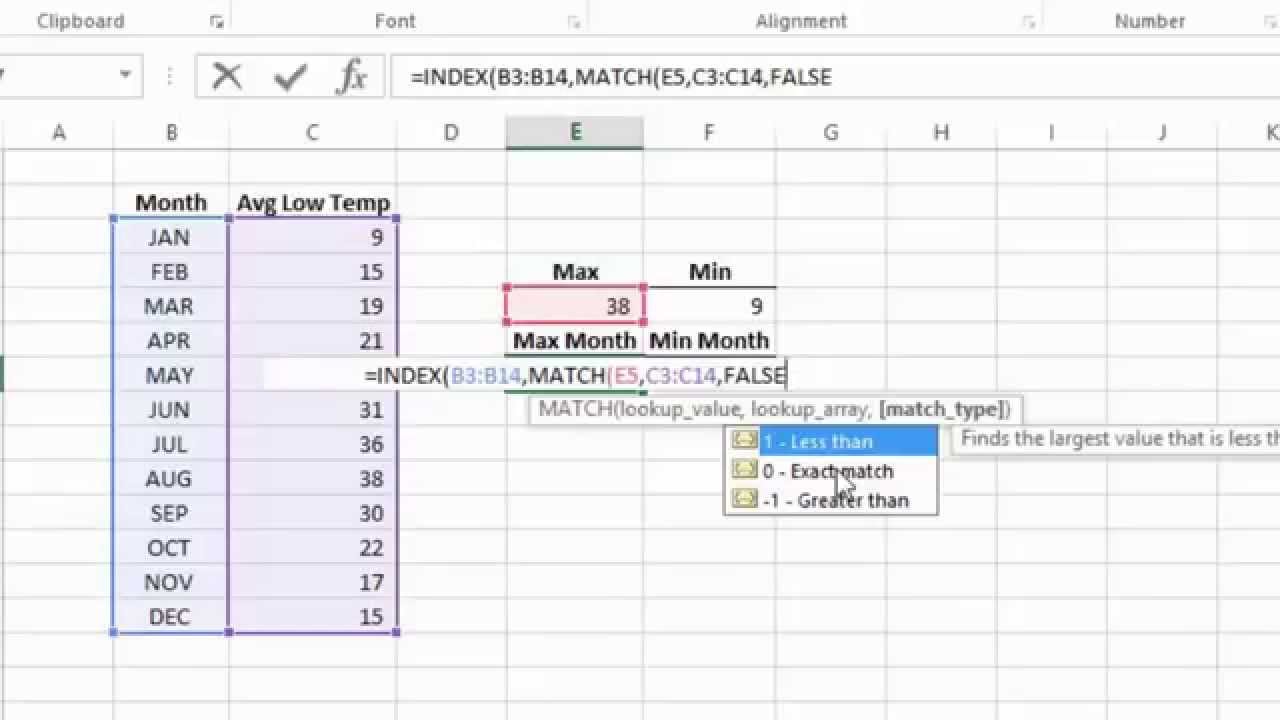Select column F header
The width and height of the screenshot is (1280, 720).
point(709,132)
